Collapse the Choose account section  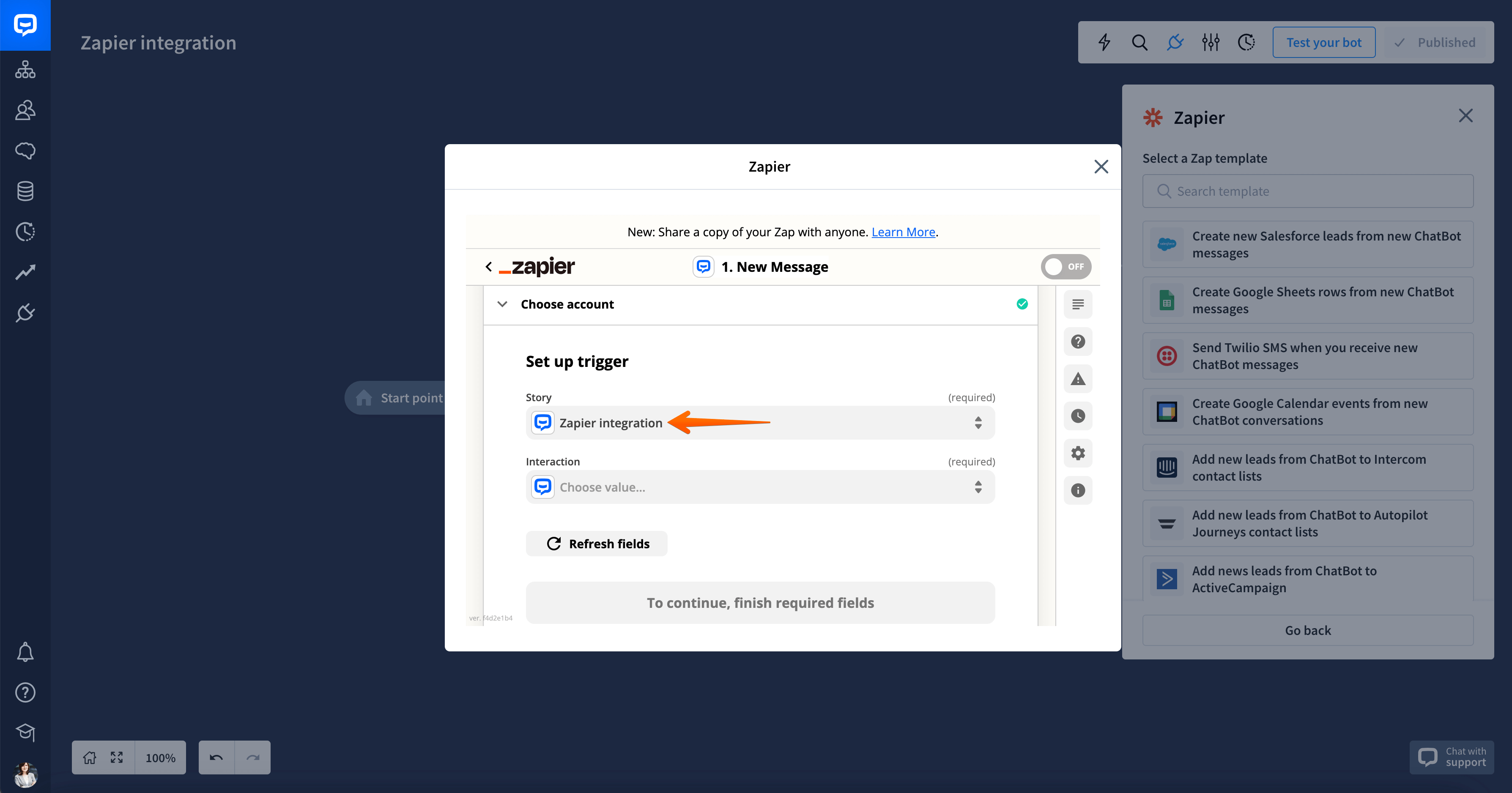pyautogui.click(x=502, y=304)
